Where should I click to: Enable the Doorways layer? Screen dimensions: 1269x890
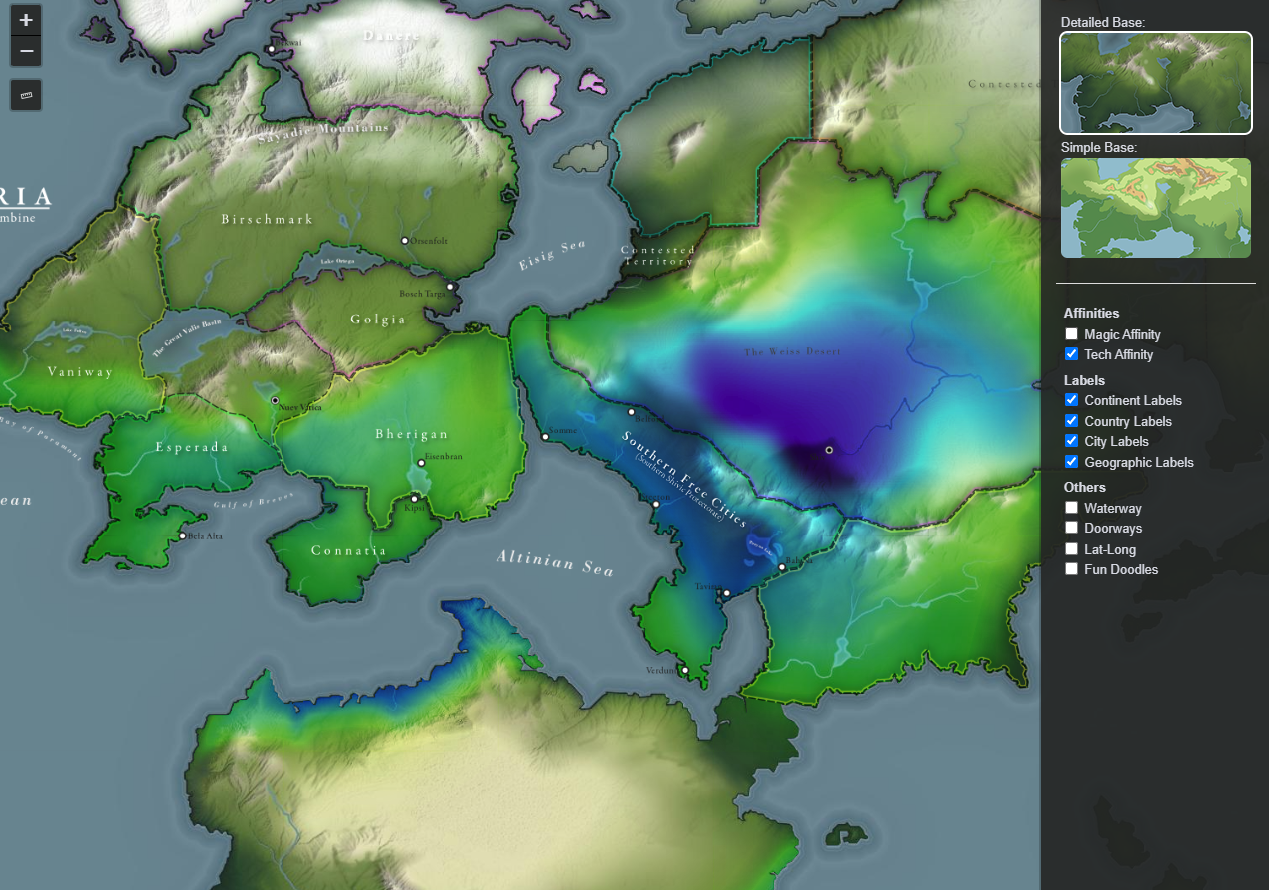coord(1071,528)
